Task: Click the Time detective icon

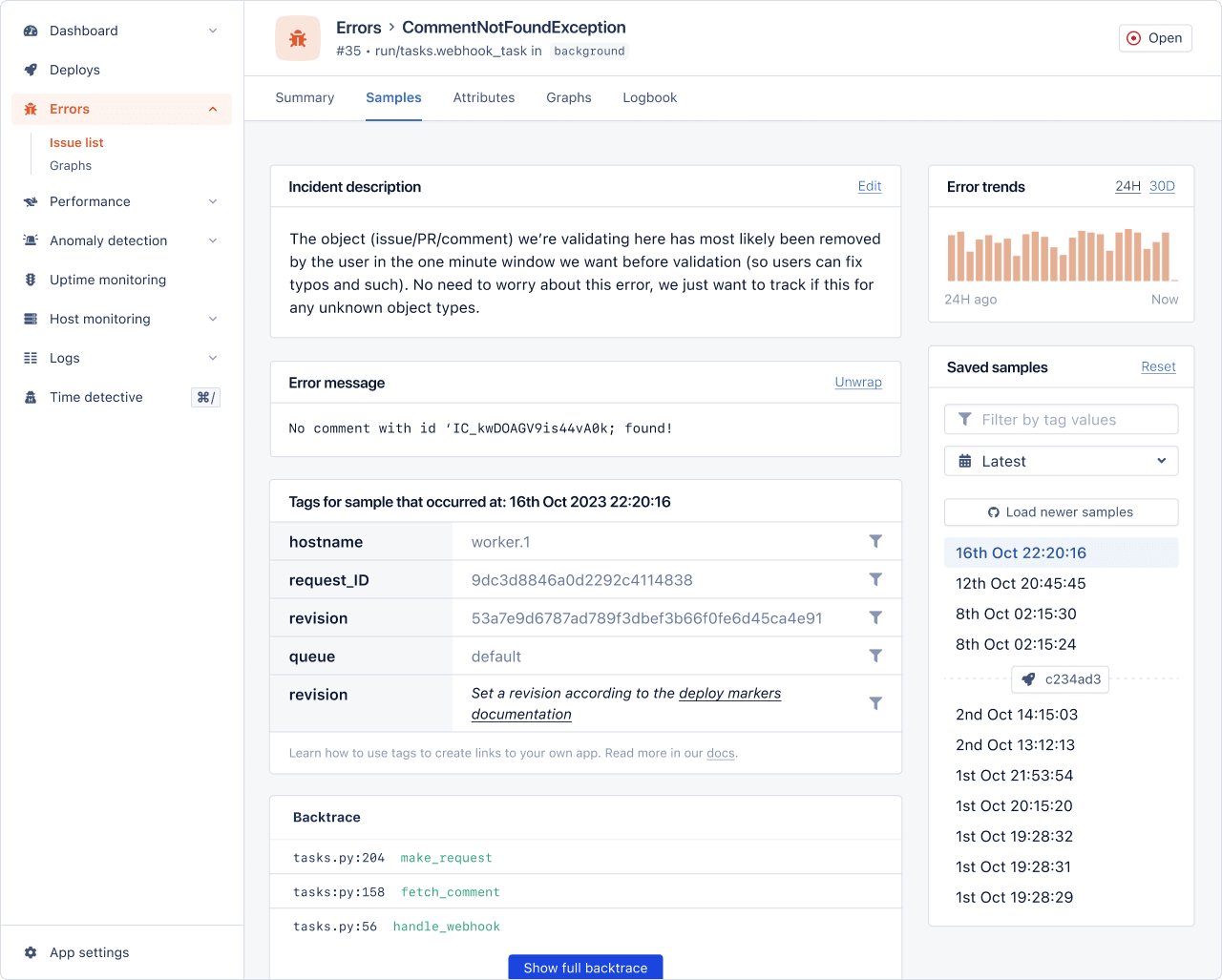Action: click(31, 397)
